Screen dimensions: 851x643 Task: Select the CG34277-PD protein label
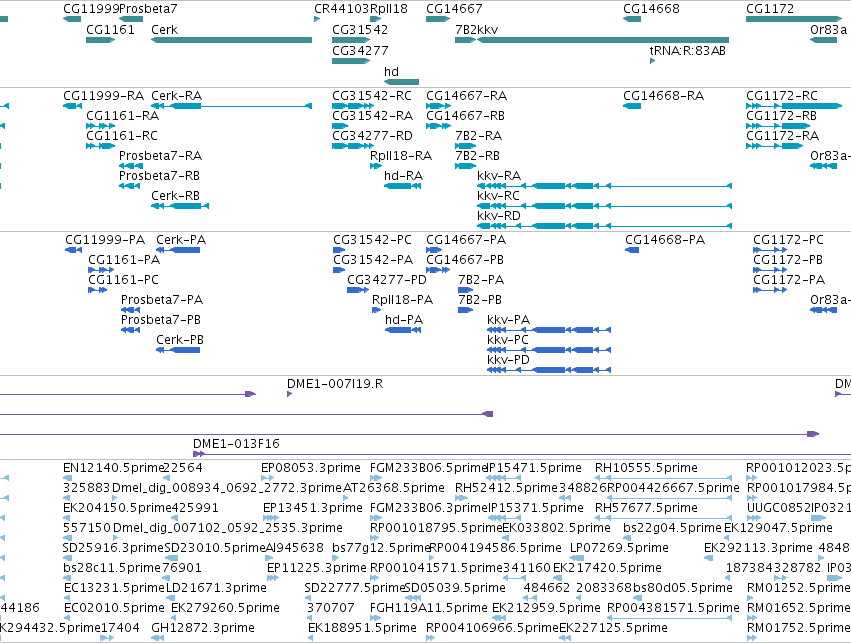pyautogui.click(x=386, y=279)
